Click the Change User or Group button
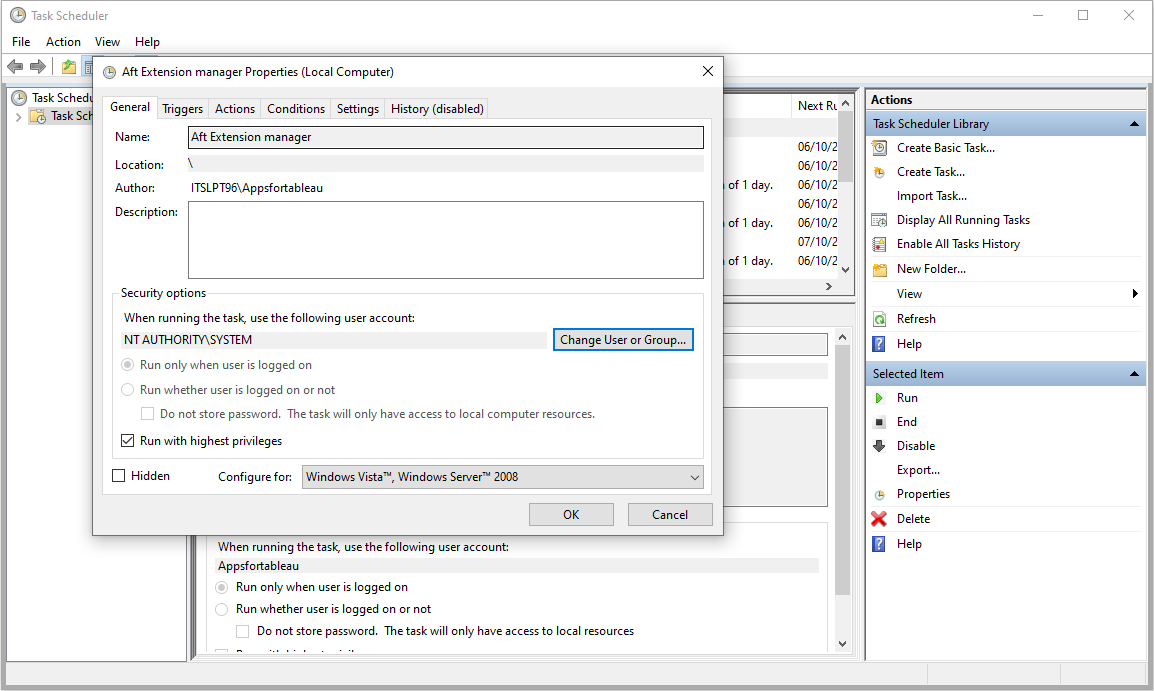Viewport: 1154px width, 691px height. [x=623, y=340]
